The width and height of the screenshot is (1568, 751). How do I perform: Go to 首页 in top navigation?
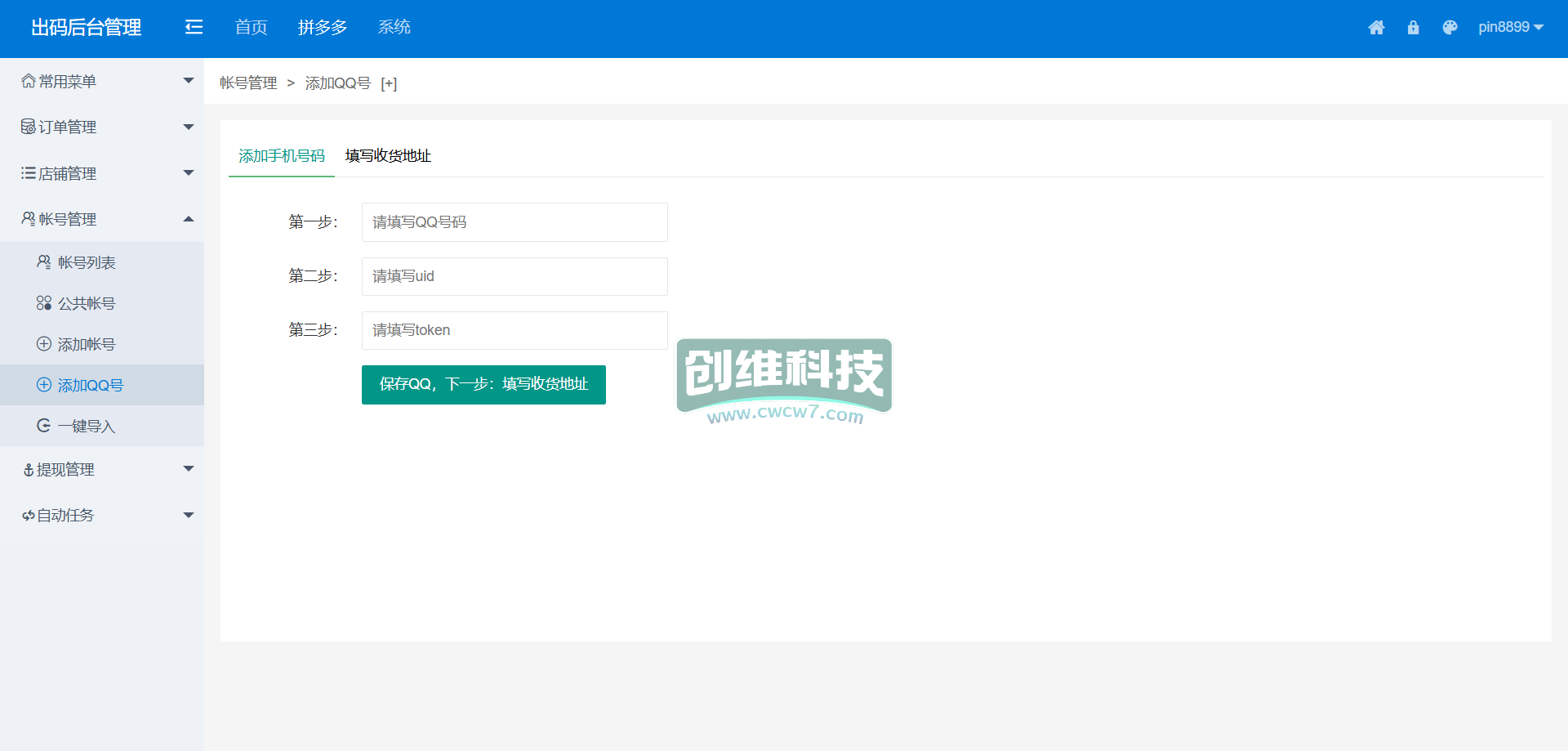tap(251, 28)
